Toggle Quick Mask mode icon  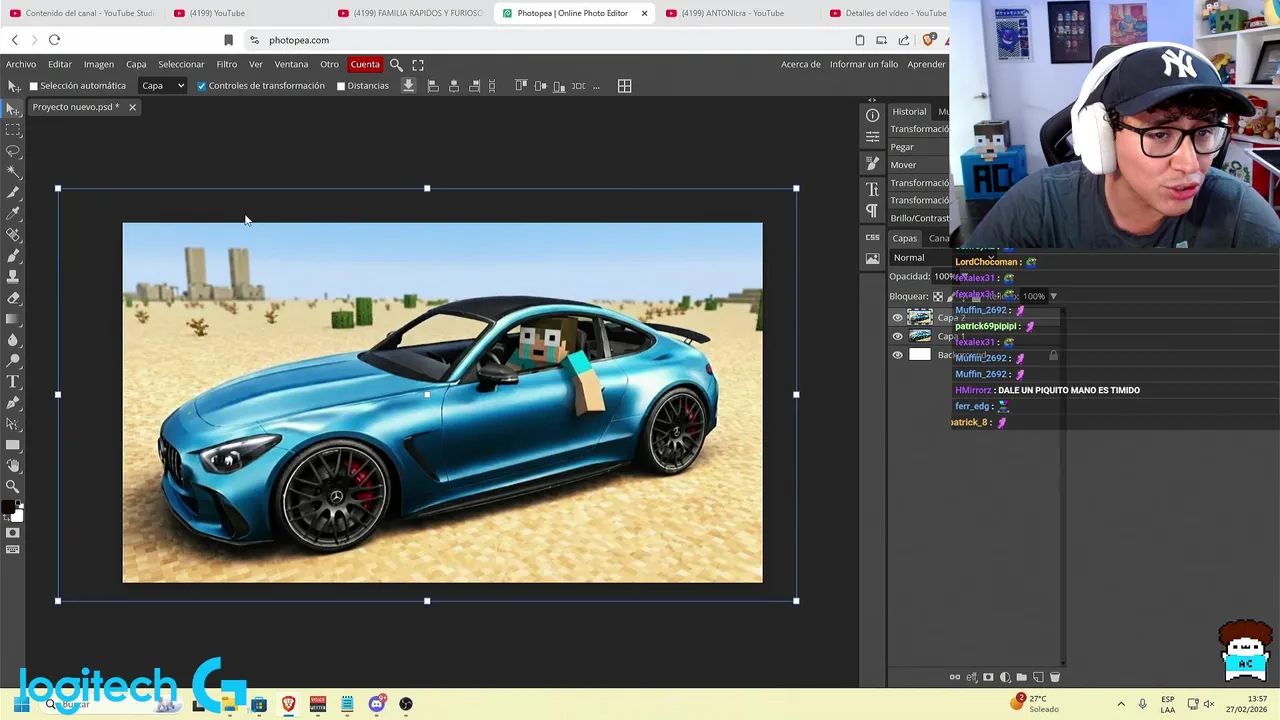13,533
